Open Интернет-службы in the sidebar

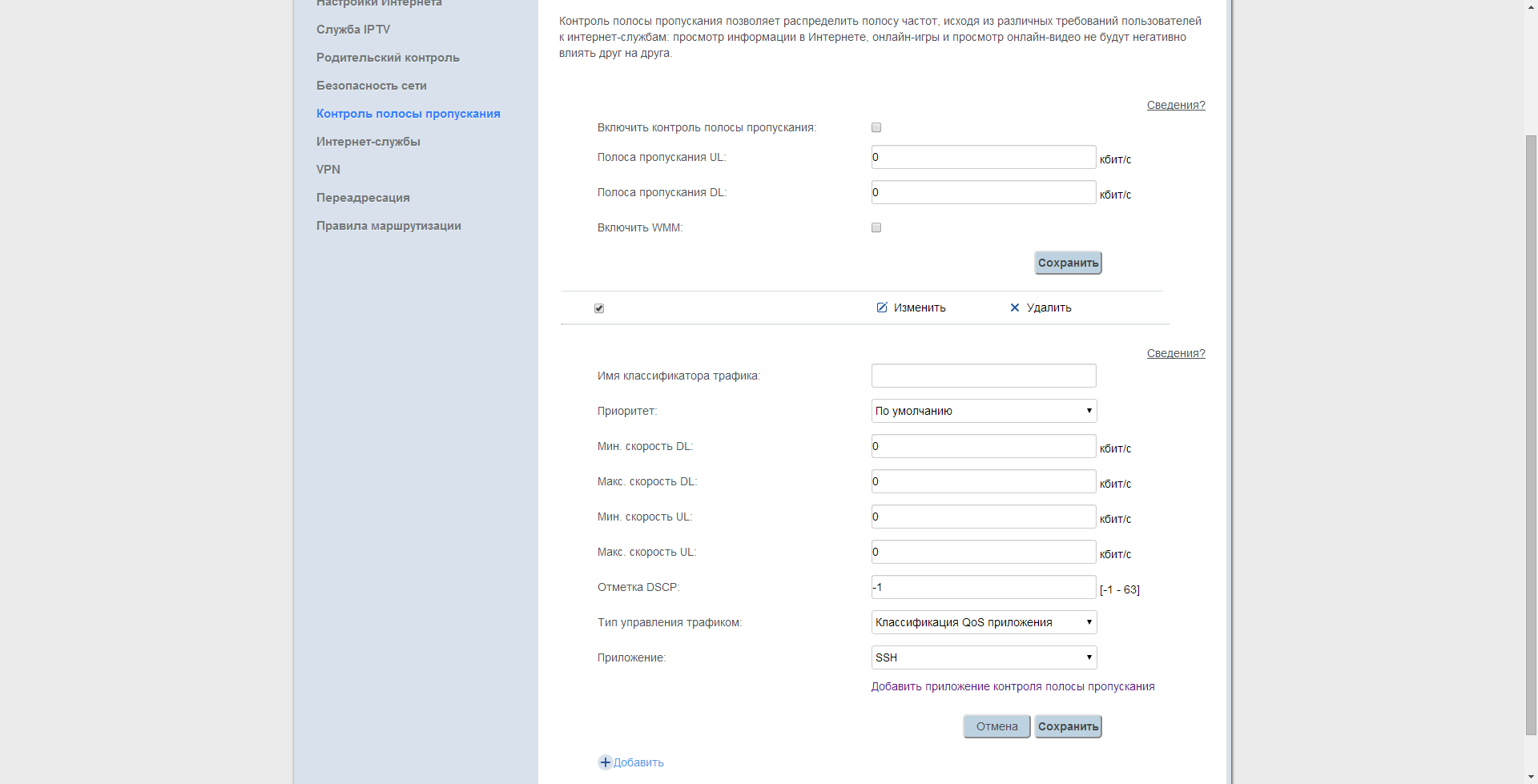point(368,142)
